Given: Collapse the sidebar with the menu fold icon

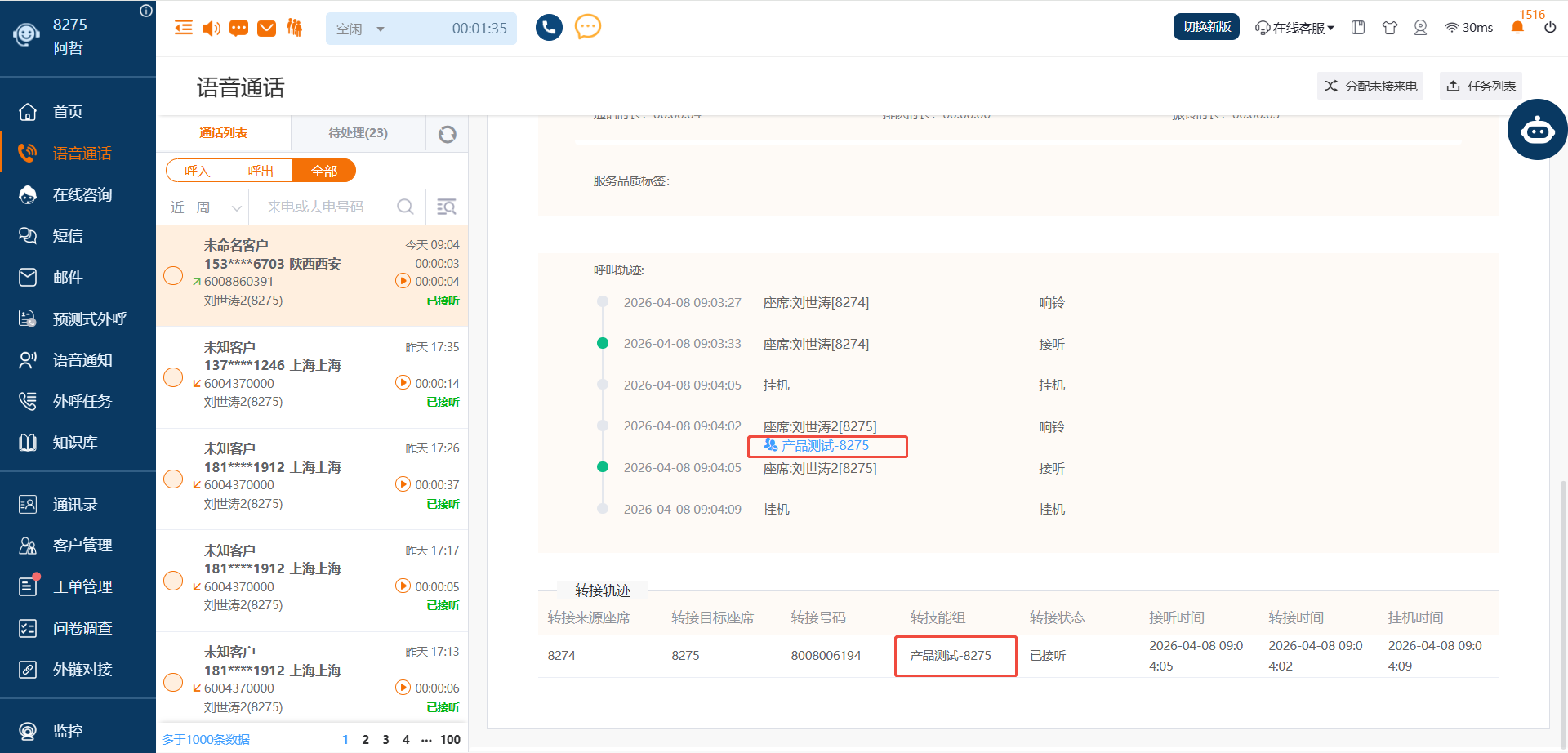Looking at the screenshot, I should coord(184,28).
